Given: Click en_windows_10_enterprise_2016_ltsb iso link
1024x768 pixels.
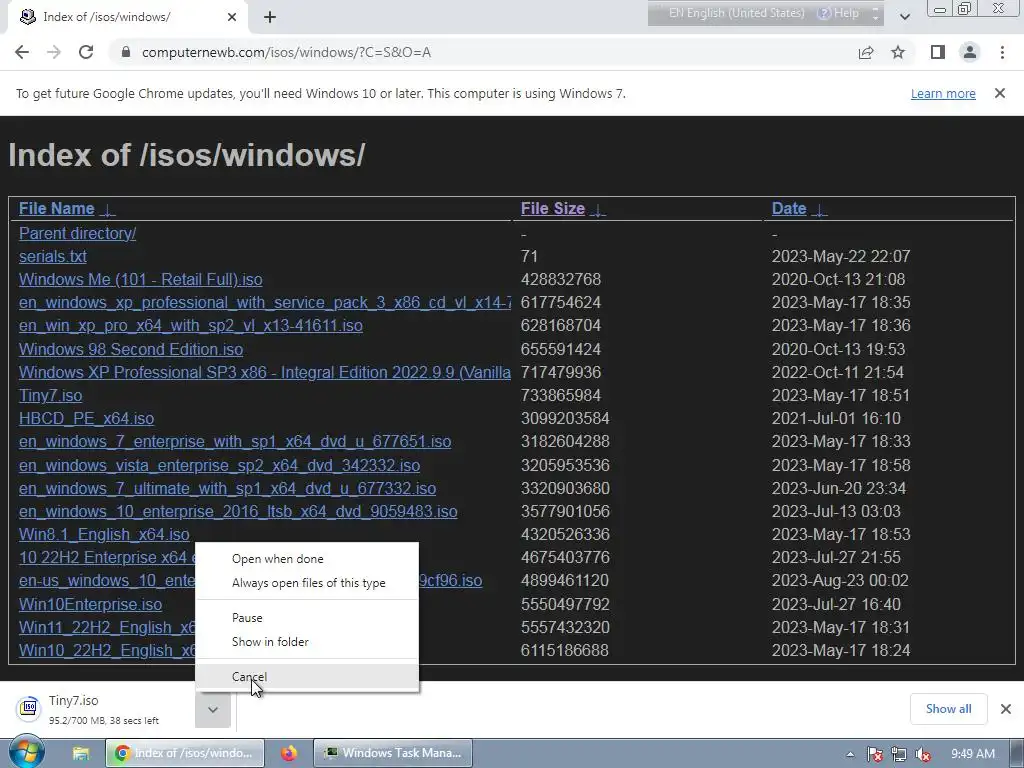Looking at the screenshot, I should 238,511.
